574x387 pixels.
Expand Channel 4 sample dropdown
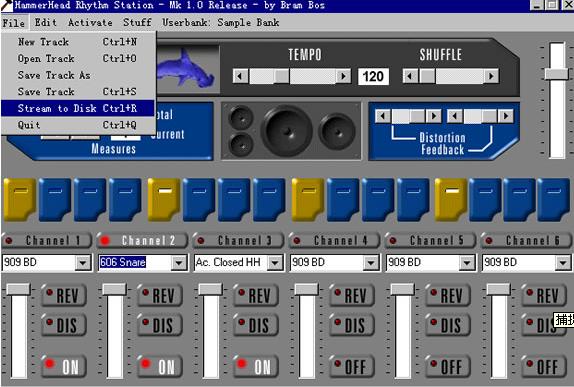370,263
